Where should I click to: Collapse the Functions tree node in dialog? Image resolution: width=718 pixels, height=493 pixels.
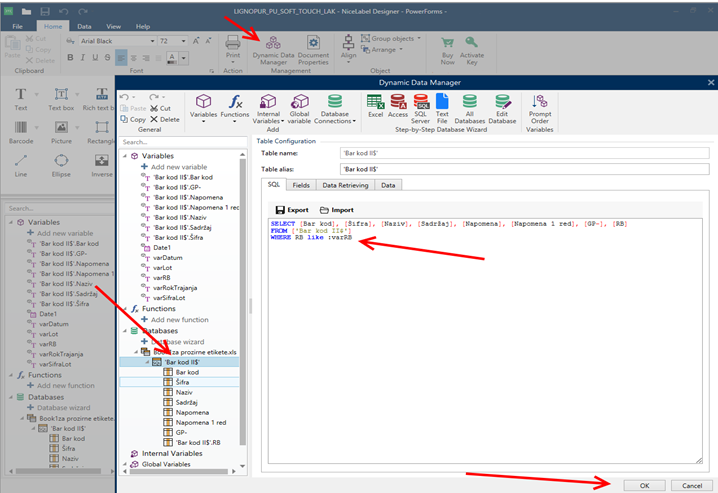125,309
